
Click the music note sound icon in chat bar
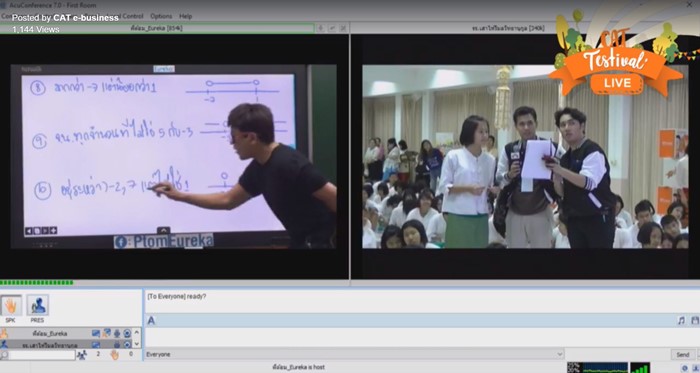click(x=681, y=320)
